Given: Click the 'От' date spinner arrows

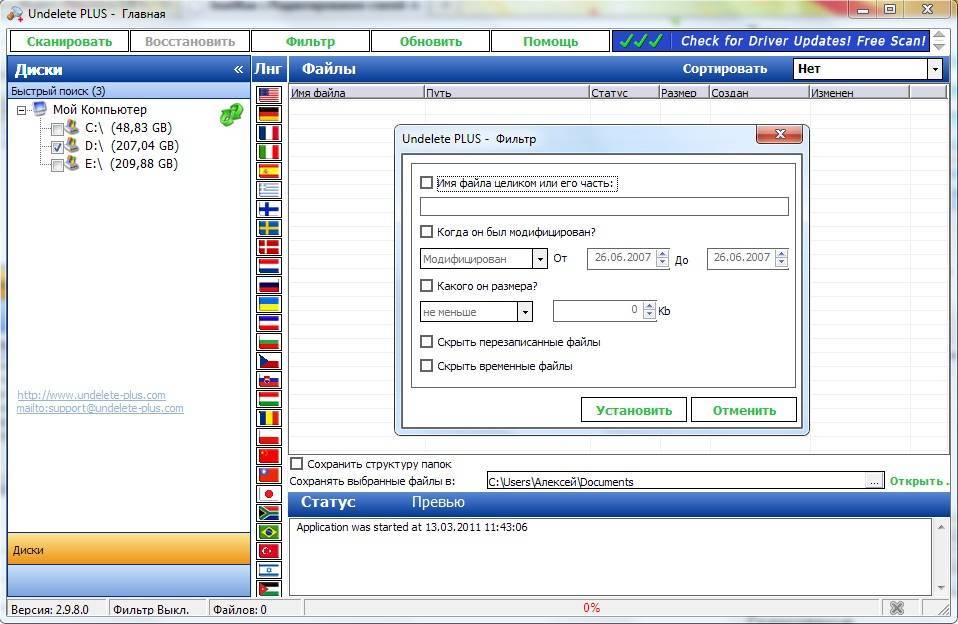Looking at the screenshot, I should 662,259.
